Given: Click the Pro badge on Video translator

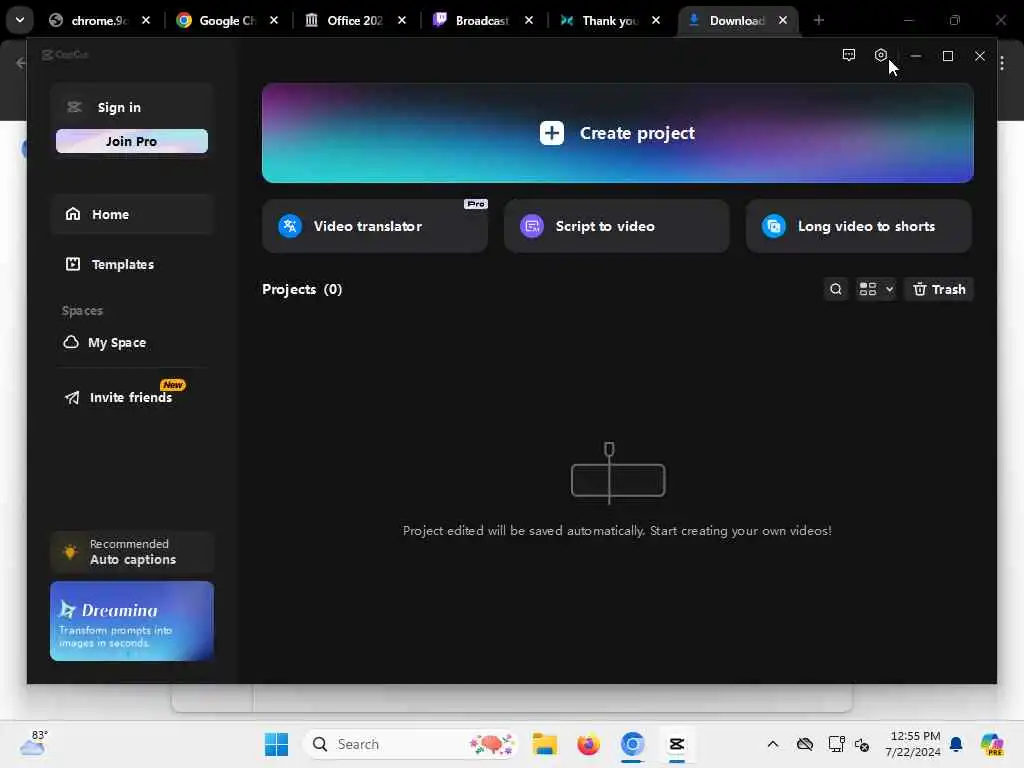Looking at the screenshot, I should click(x=475, y=204).
